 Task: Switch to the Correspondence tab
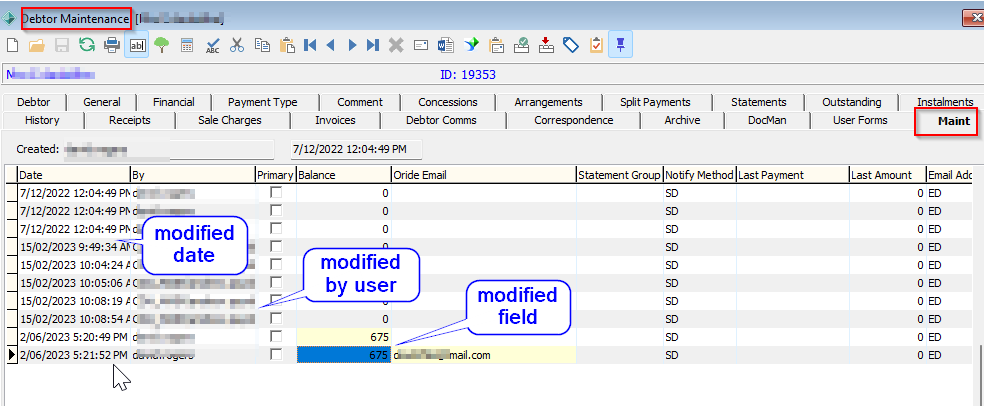pos(574,120)
